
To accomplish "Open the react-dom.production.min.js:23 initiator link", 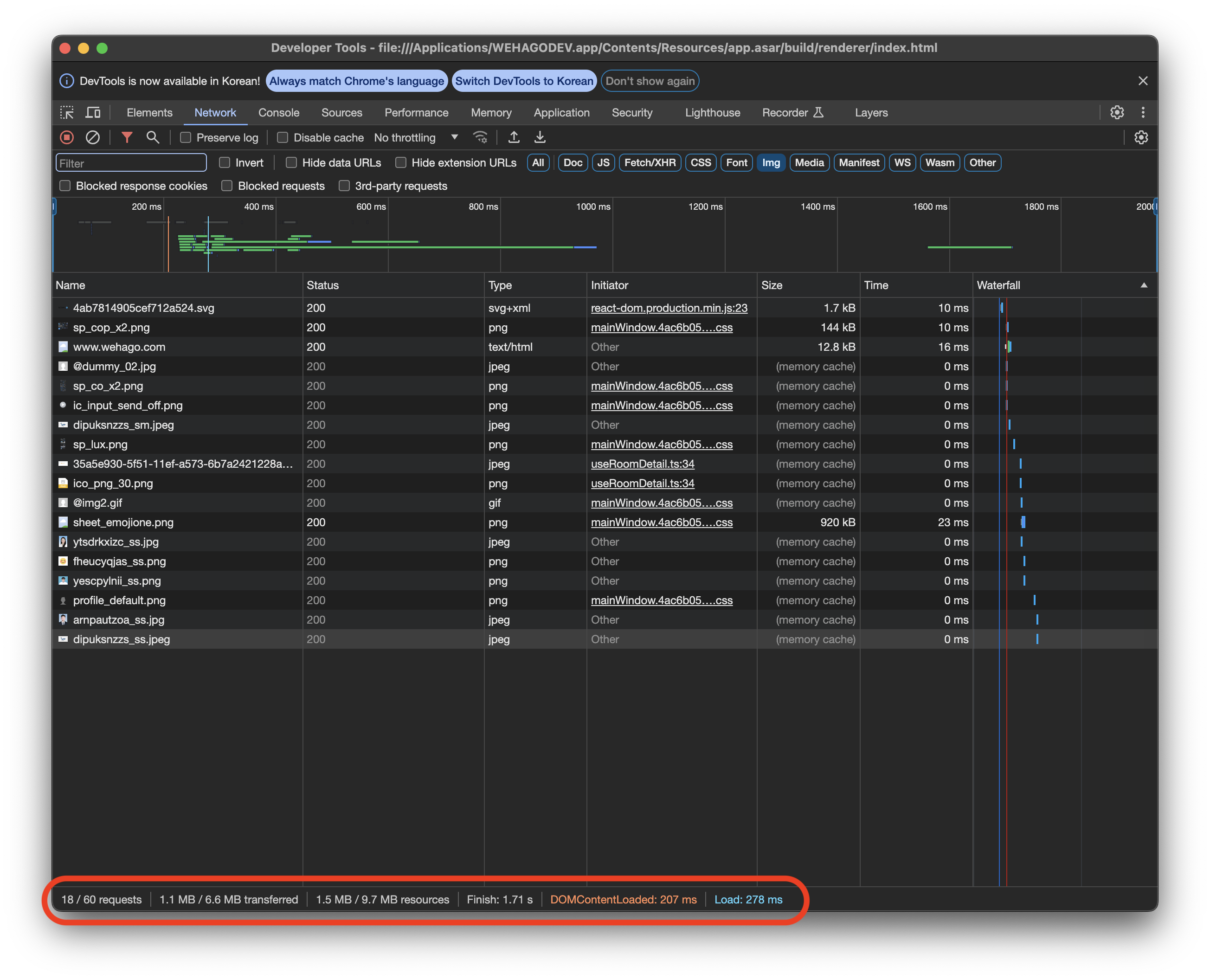I will tap(669, 308).
